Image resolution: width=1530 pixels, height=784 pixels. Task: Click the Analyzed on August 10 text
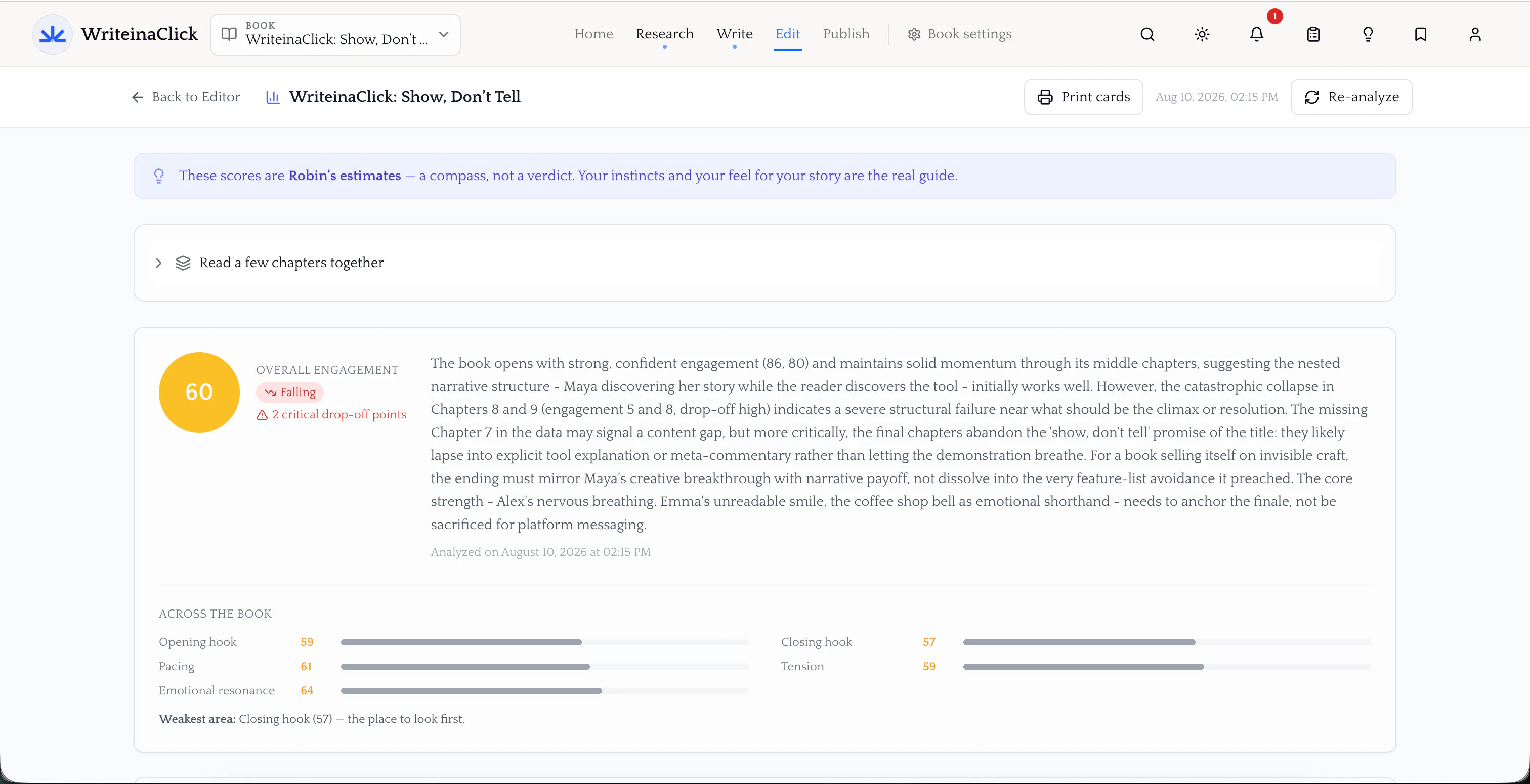[x=540, y=552]
